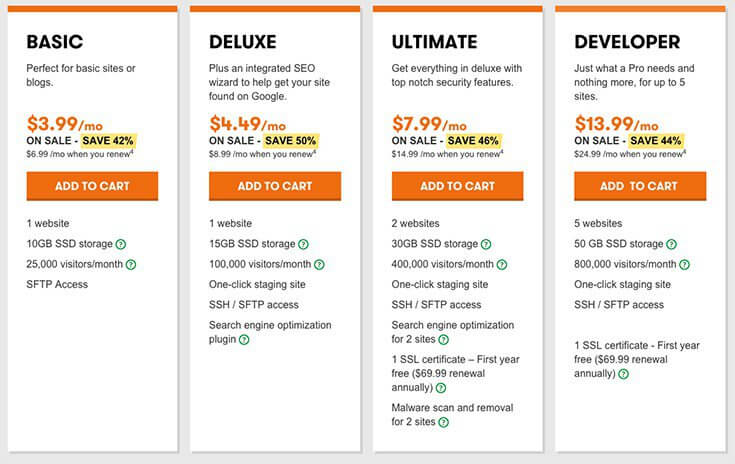Open help icon beside 10GB SSD storage
Screen dimensions: 735x464
coord(121,244)
